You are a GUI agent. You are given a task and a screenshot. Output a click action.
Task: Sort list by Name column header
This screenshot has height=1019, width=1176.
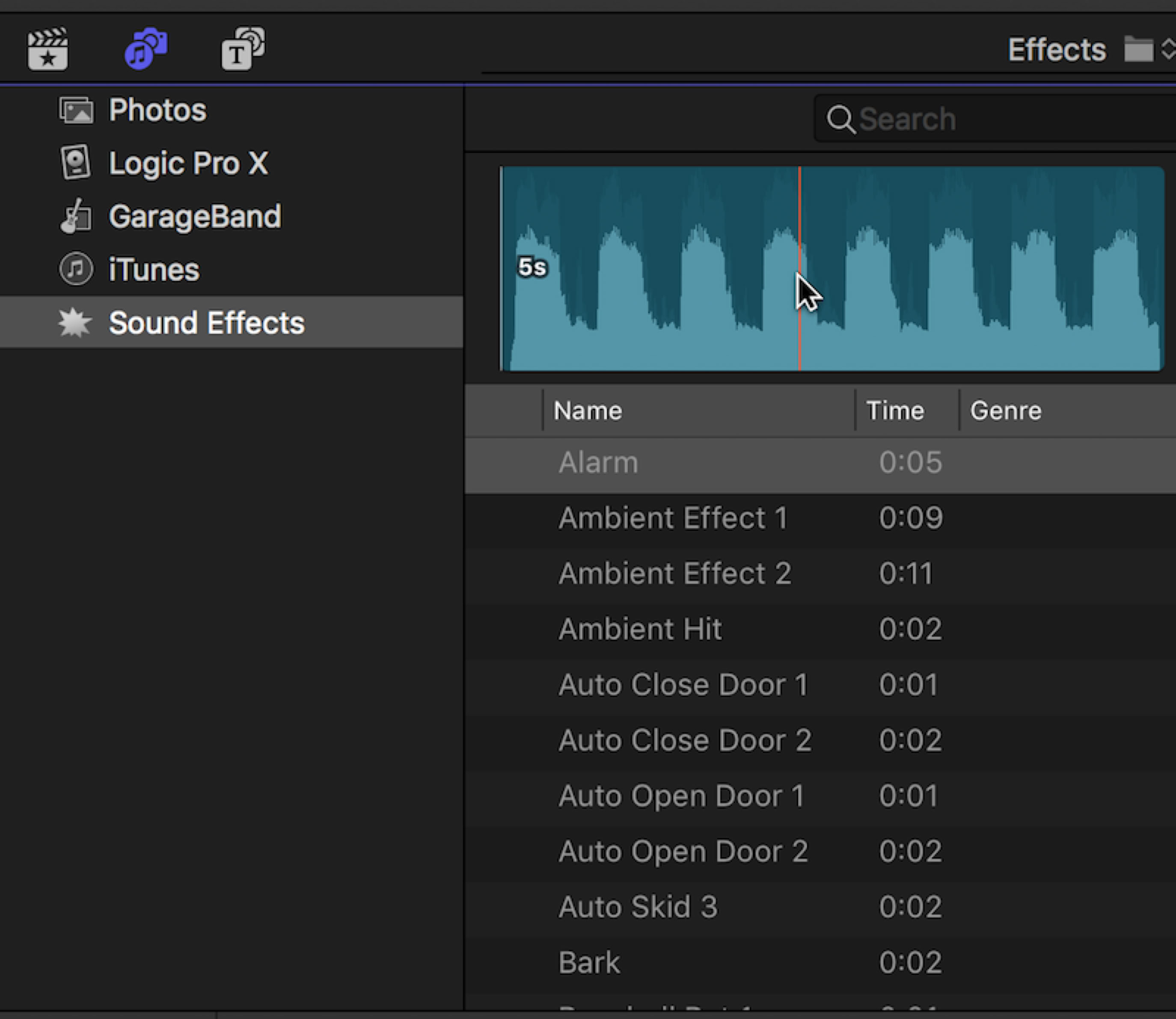tap(588, 411)
